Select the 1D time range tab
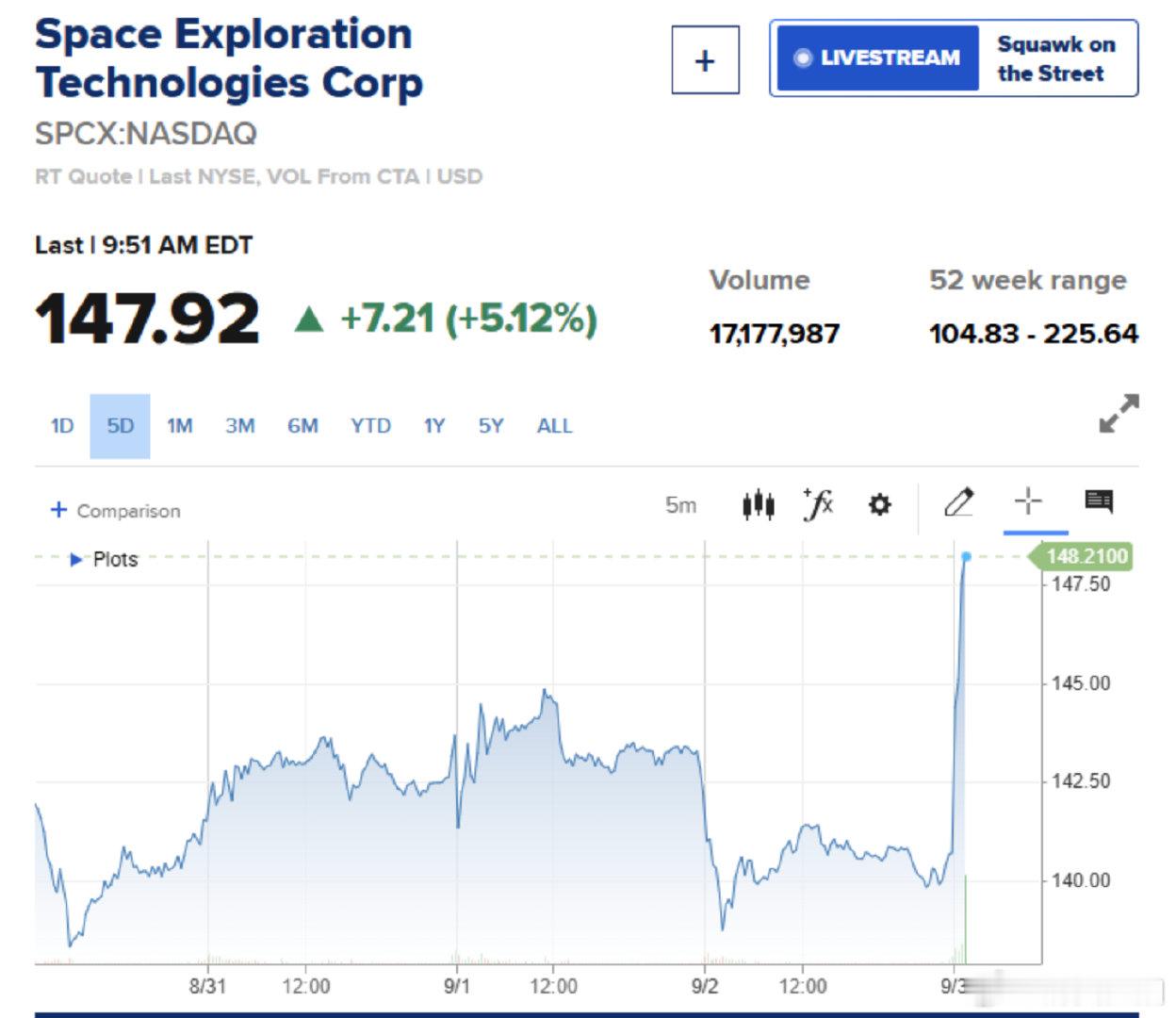The image size is (1176, 1018). point(62,426)
